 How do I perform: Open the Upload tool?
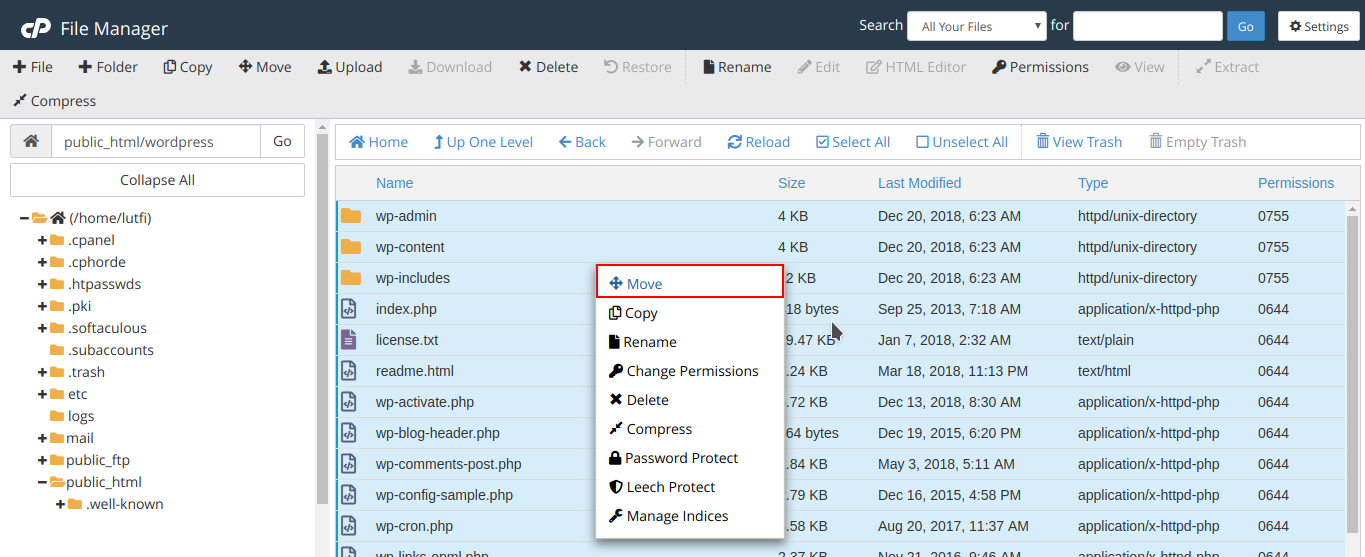coord(350,67)
